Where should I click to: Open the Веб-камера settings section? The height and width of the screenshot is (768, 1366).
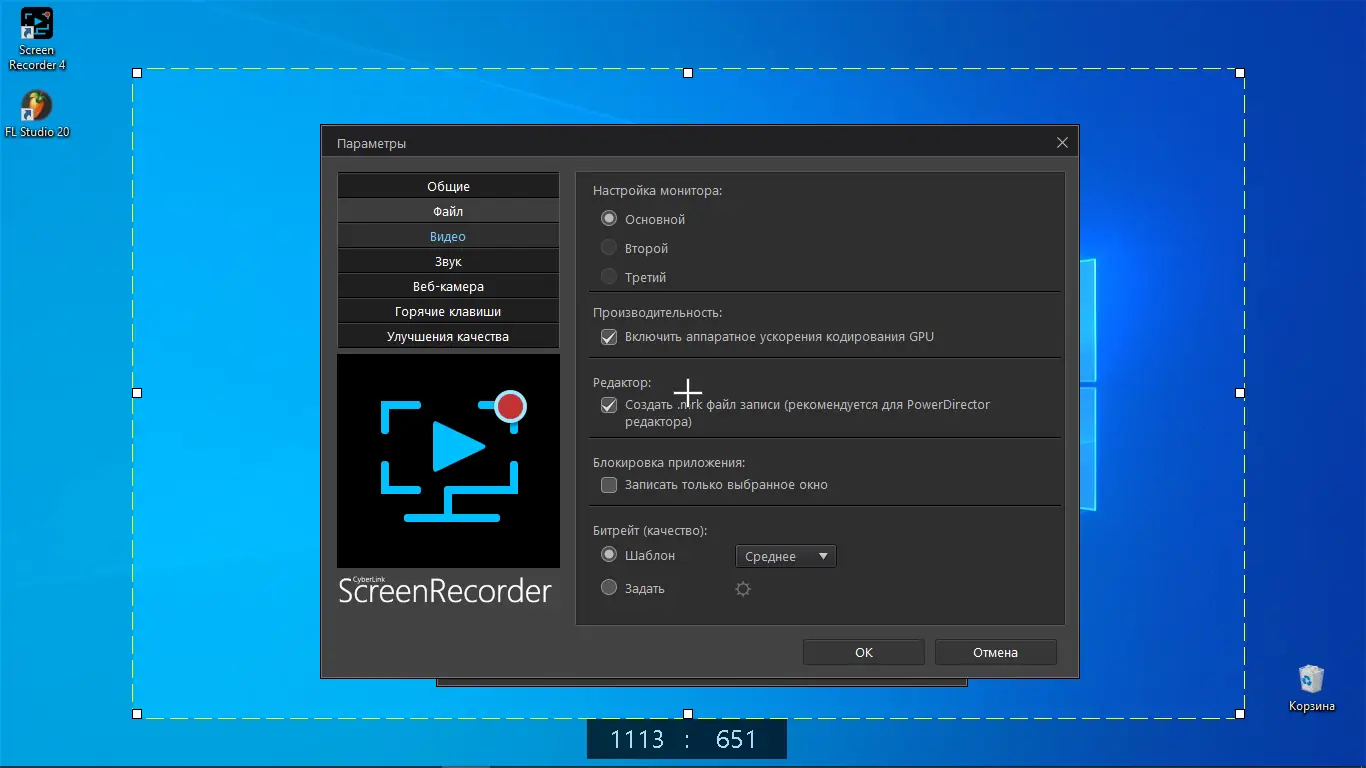(x=448, y=285)
